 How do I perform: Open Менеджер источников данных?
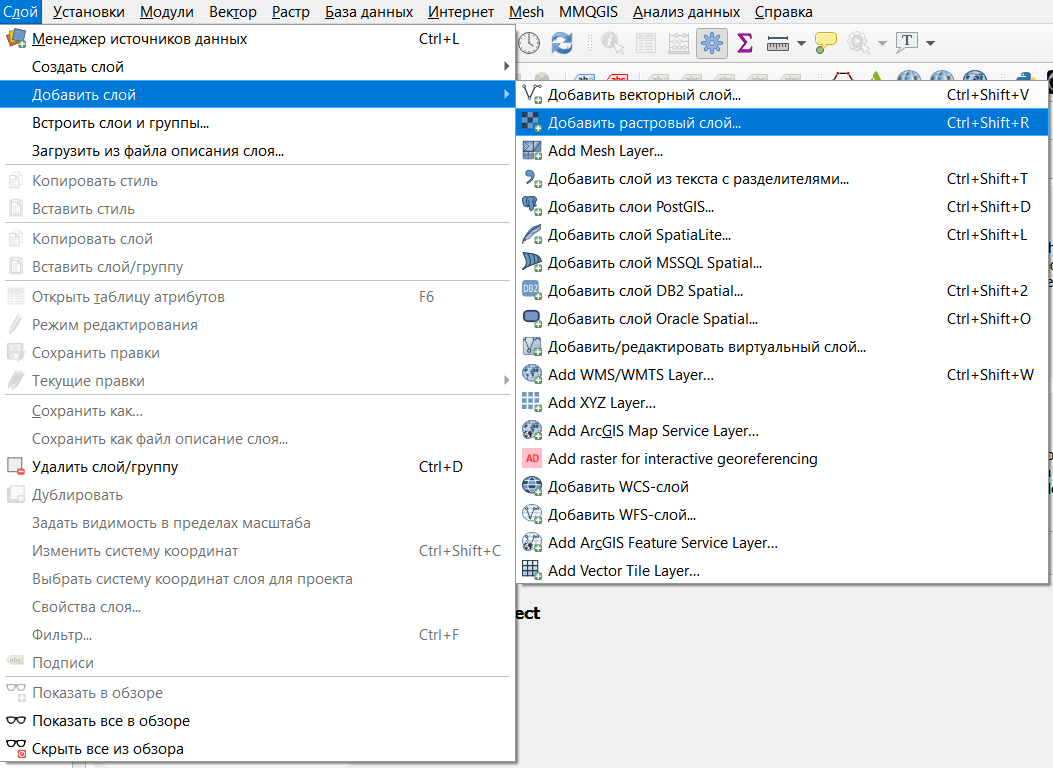pos(139,39)
